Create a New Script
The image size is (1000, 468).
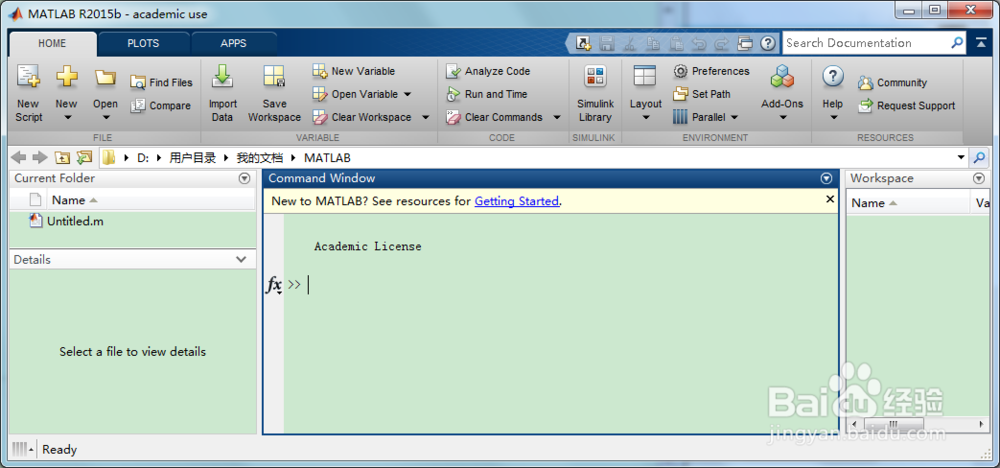pyautogui.click(x=29, y=94)
